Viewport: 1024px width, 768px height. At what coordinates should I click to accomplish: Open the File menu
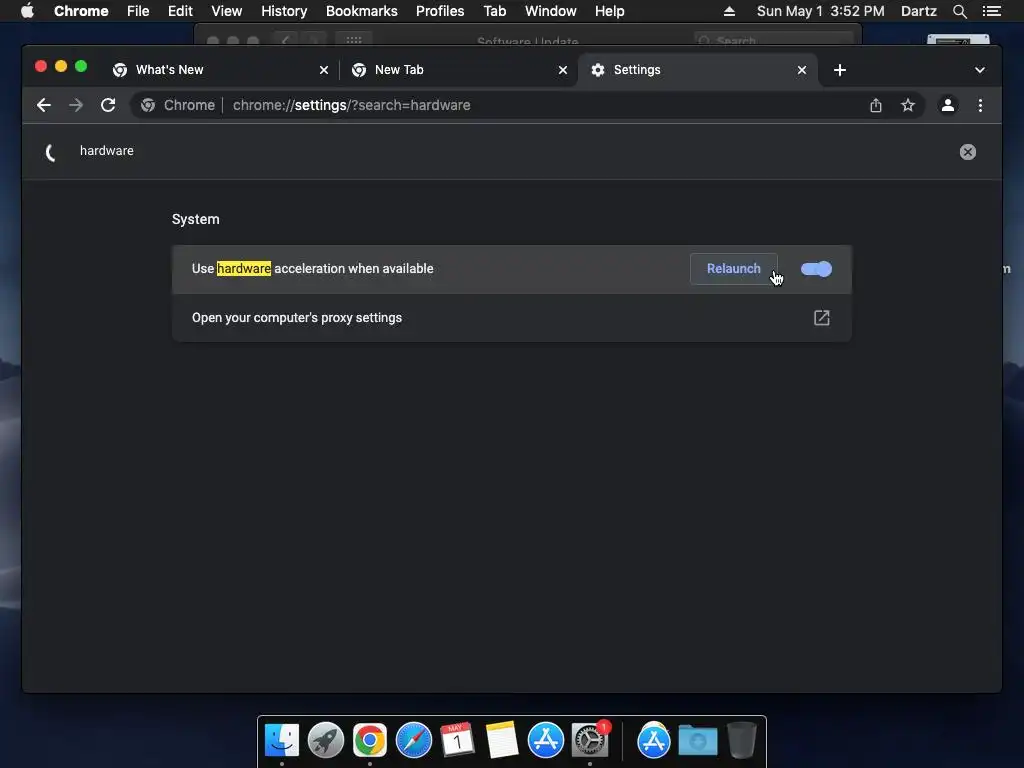[x=138, y=11]
